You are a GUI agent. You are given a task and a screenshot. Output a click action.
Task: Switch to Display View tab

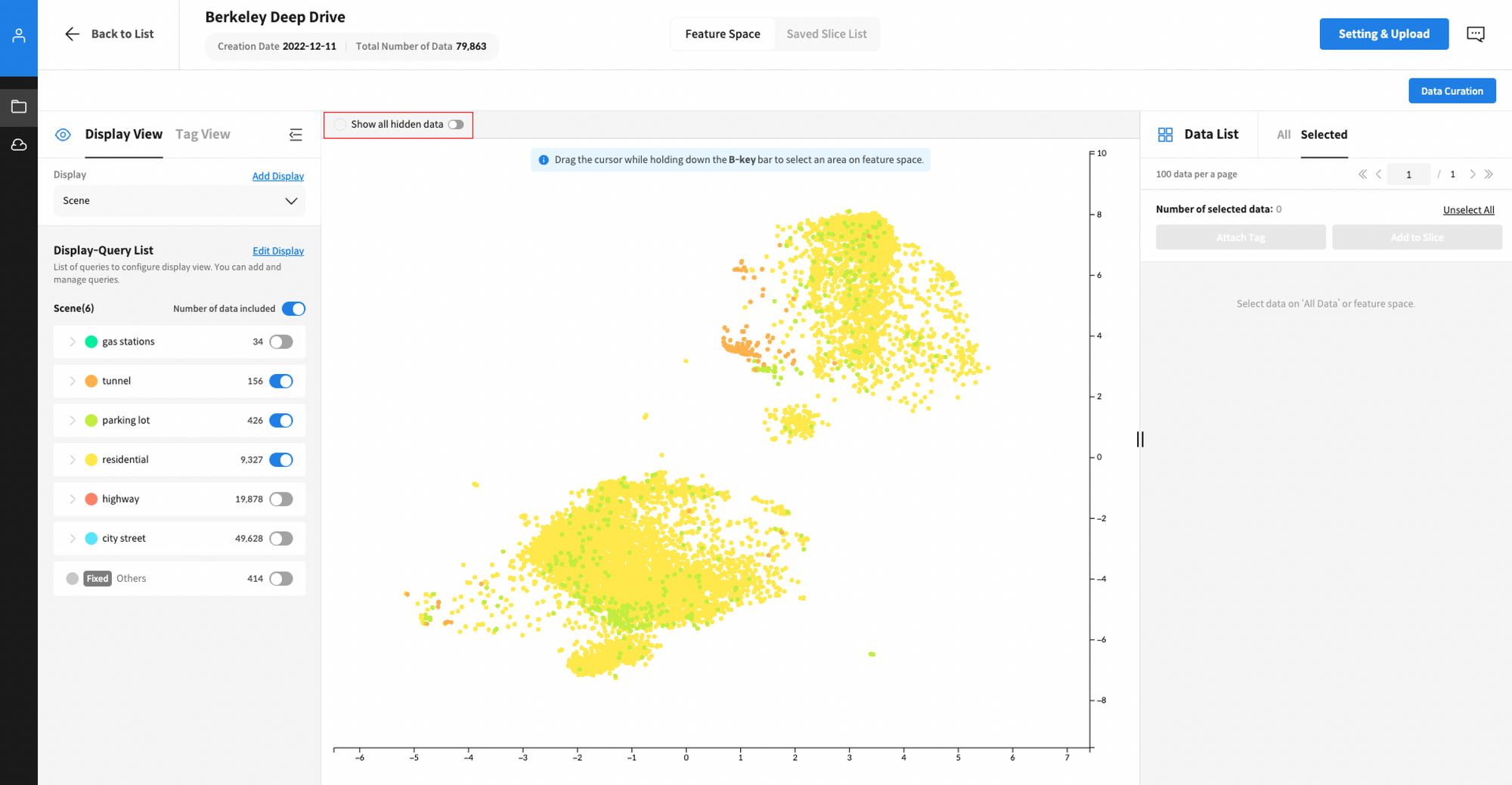(123, 134)
